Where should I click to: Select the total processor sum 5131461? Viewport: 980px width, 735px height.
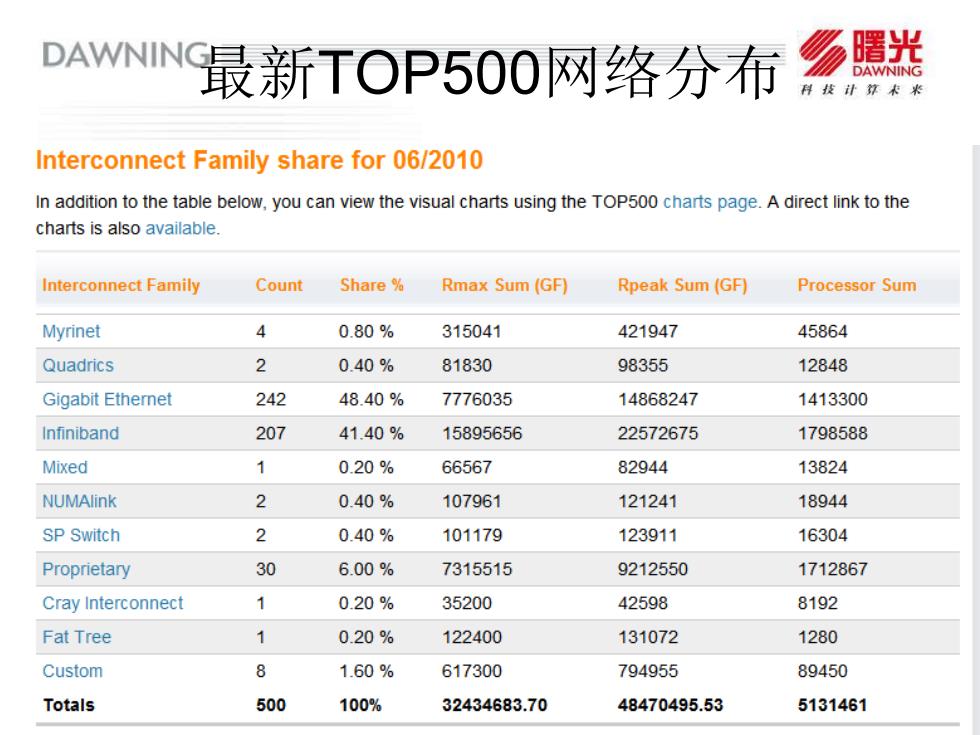(x=832, y=705)
